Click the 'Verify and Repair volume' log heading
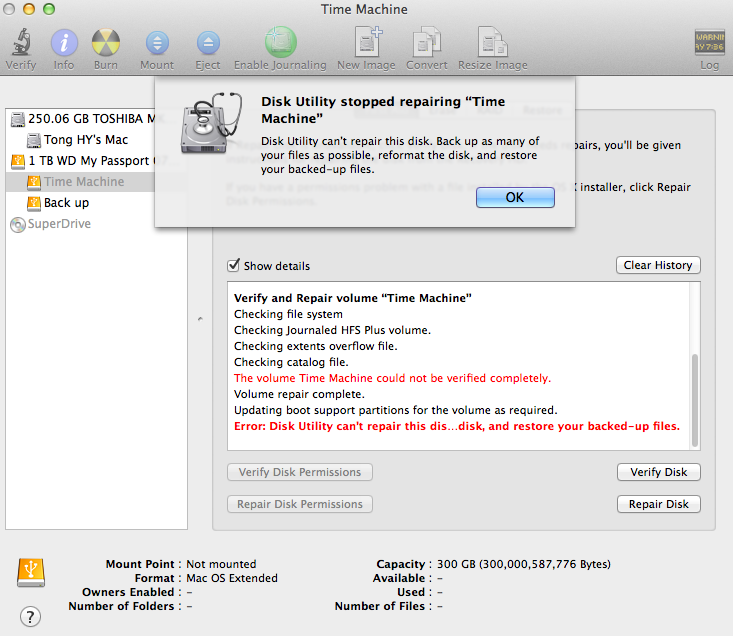 point(352,298)
